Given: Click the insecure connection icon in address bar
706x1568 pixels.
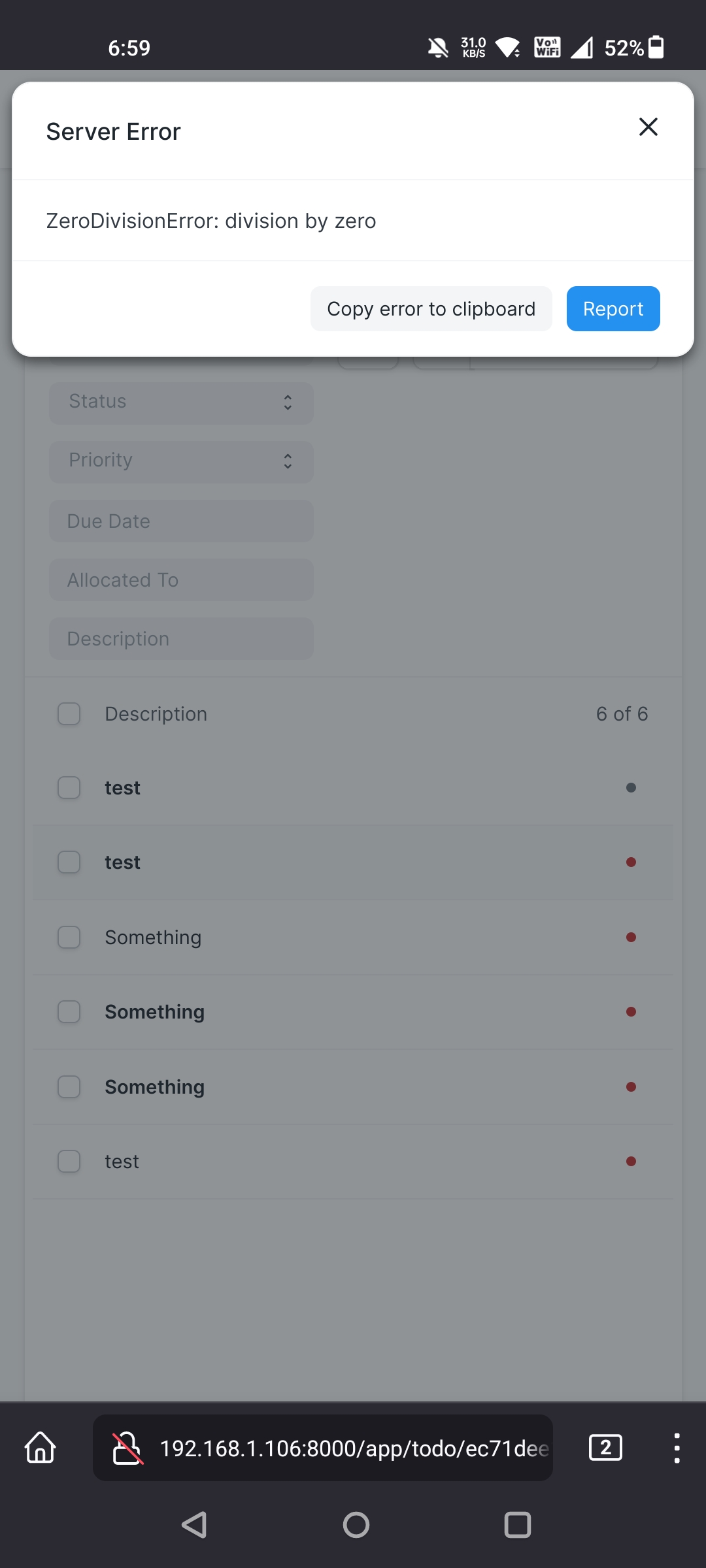Looking at the screenshot, I should click(x=128, y=1448).
